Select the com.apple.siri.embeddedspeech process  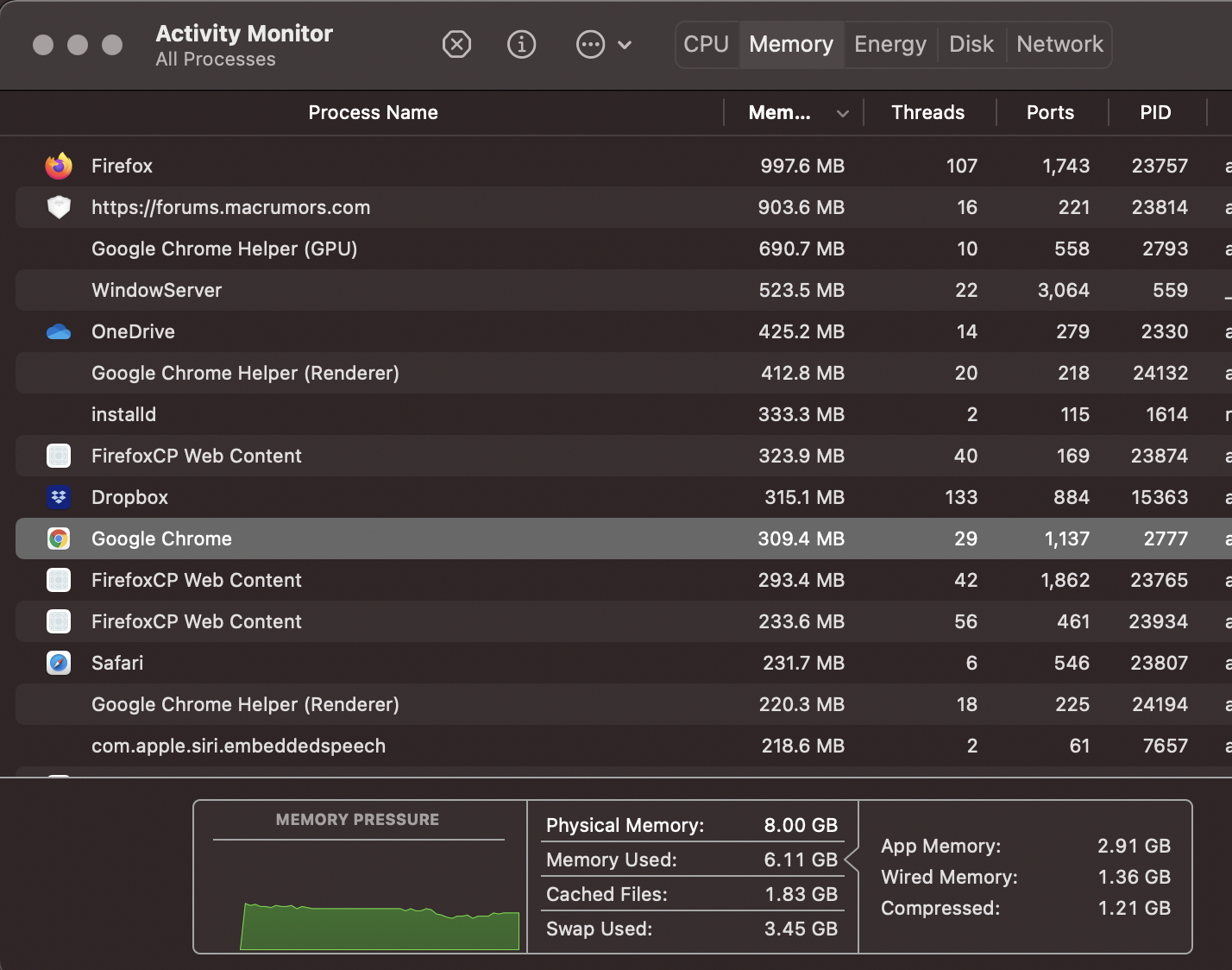point(238,746)
